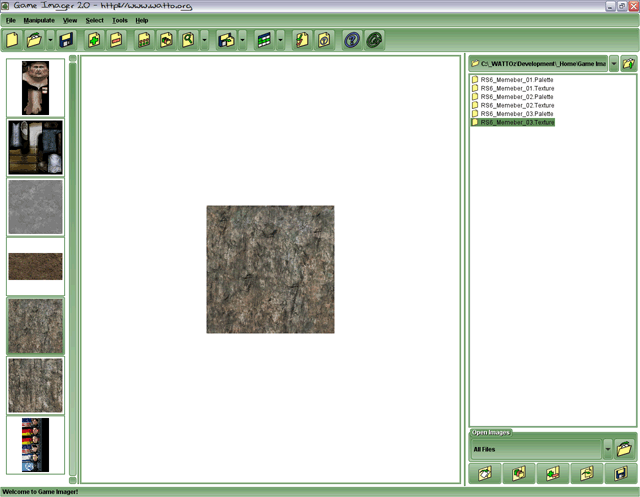The width and height of the screenshot is (640, 497).
Task: Click the Remove image red minus toolbar icon
Action: 116,40
